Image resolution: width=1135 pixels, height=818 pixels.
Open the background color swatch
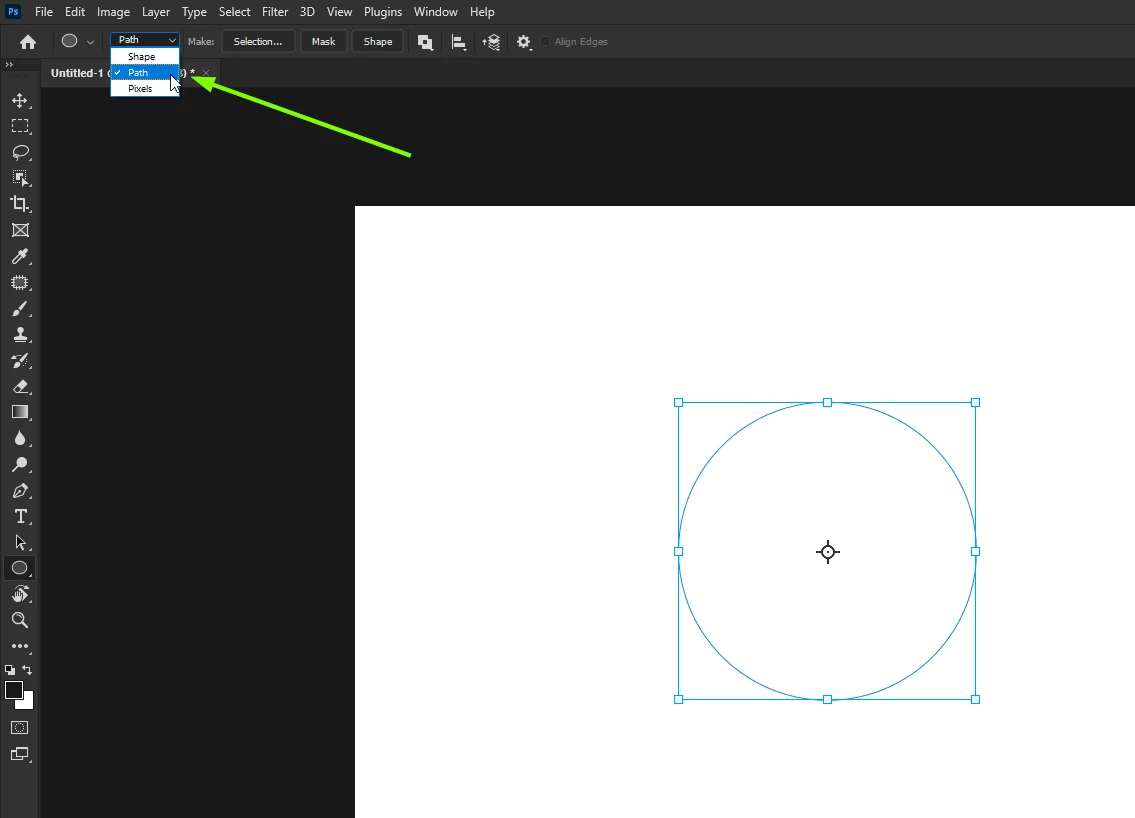pyautogui.click(x=28, y=702)
